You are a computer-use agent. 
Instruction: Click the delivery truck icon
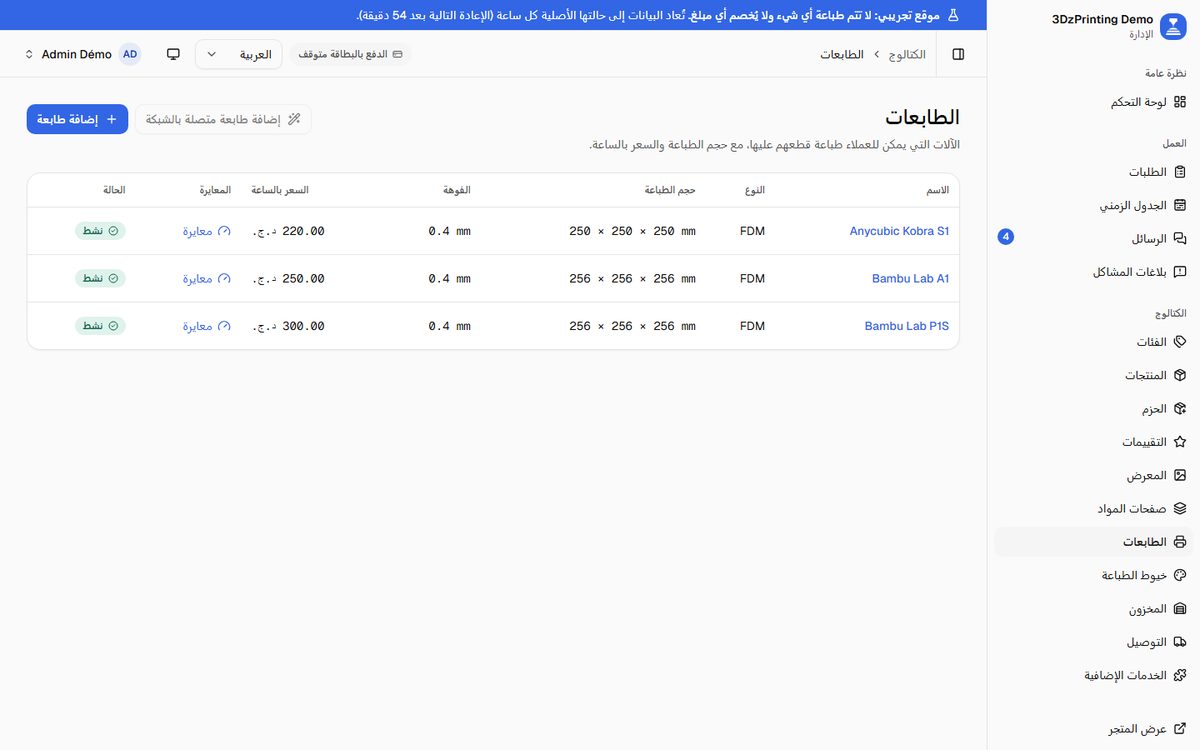coord(1180,642)
